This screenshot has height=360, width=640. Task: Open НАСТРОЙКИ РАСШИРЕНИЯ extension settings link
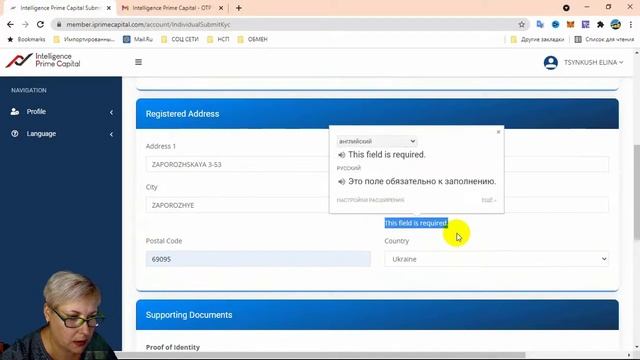pos(370,200)
